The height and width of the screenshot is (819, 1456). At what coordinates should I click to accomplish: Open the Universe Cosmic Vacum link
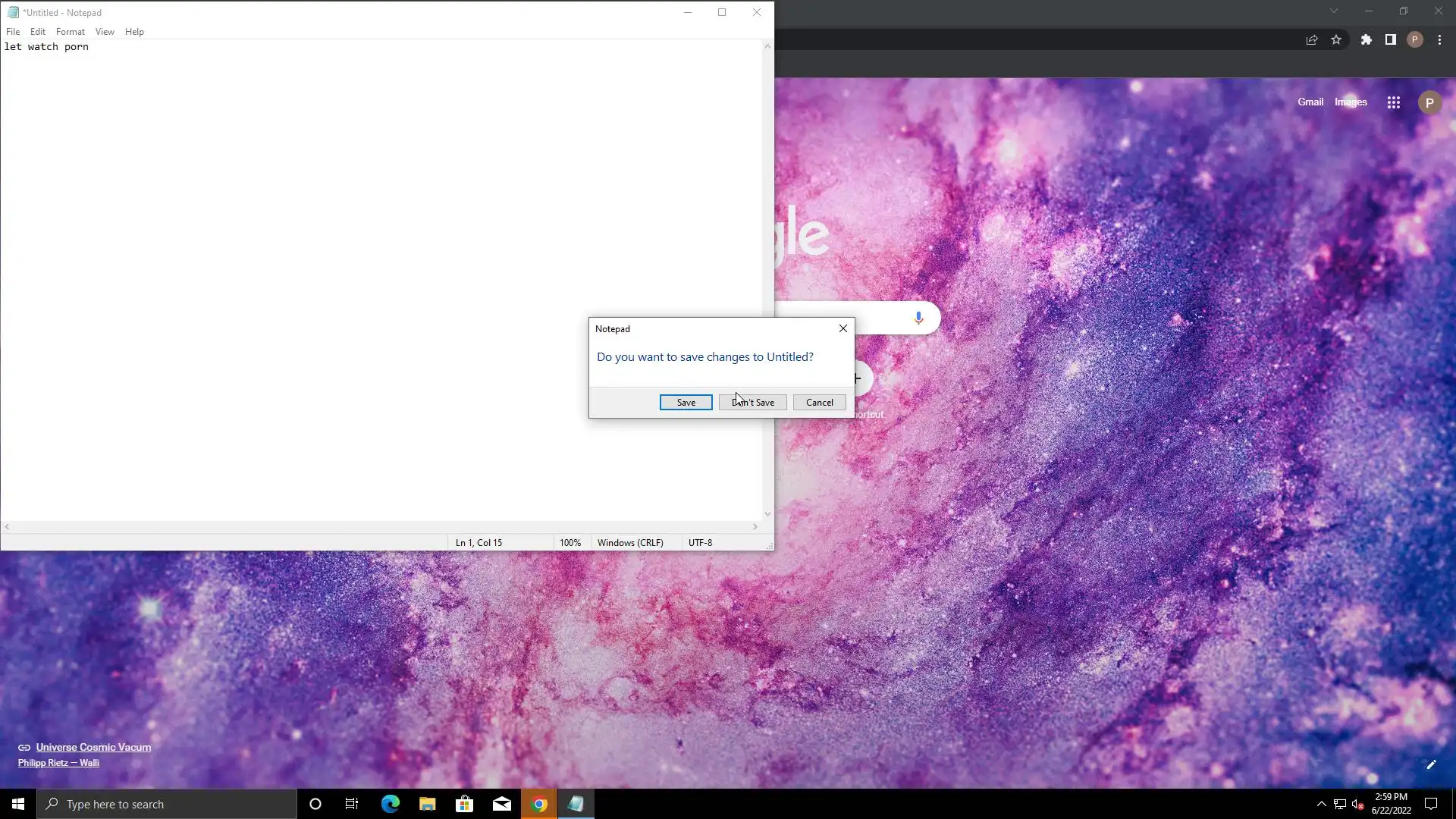(93, 747)
